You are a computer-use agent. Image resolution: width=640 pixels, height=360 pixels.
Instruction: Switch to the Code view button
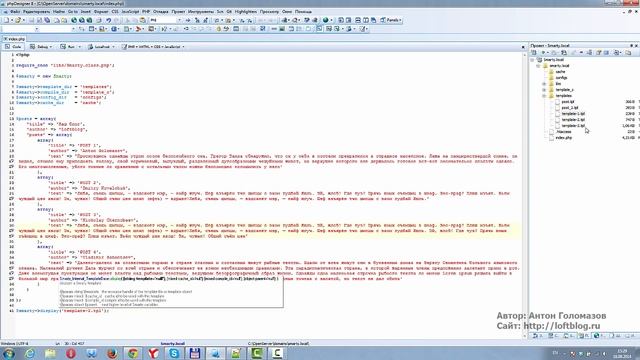13,47
